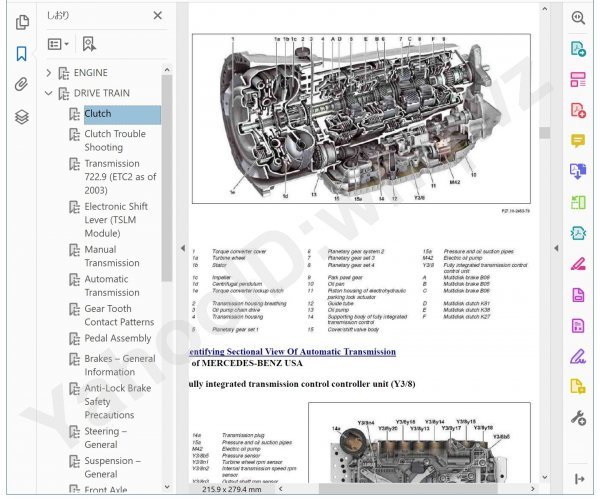Viewport: 600px width, 499px height.
Task: Click the find current bookmark icon
Action: (89, 44)
